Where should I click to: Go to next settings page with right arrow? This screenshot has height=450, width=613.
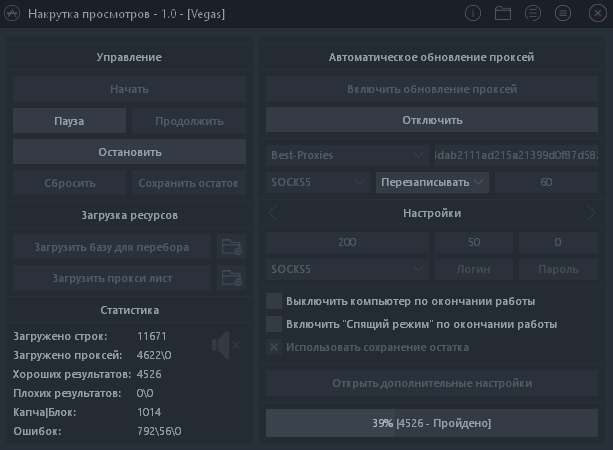click(591, 213)
